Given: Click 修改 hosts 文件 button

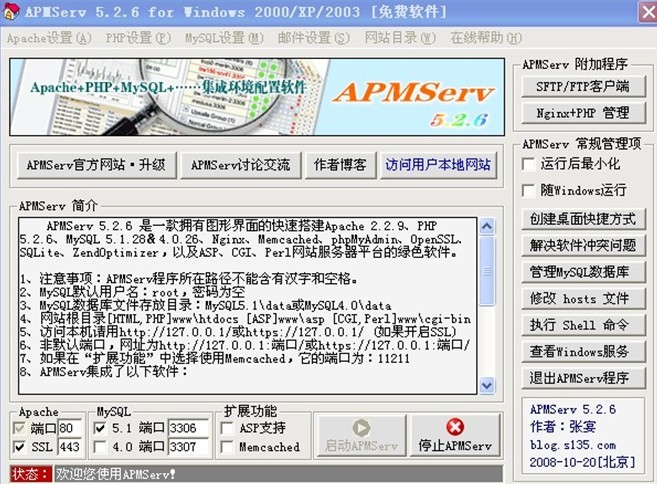Looking at the screenshot, I should pyautogui.click(x=583, y=299).
